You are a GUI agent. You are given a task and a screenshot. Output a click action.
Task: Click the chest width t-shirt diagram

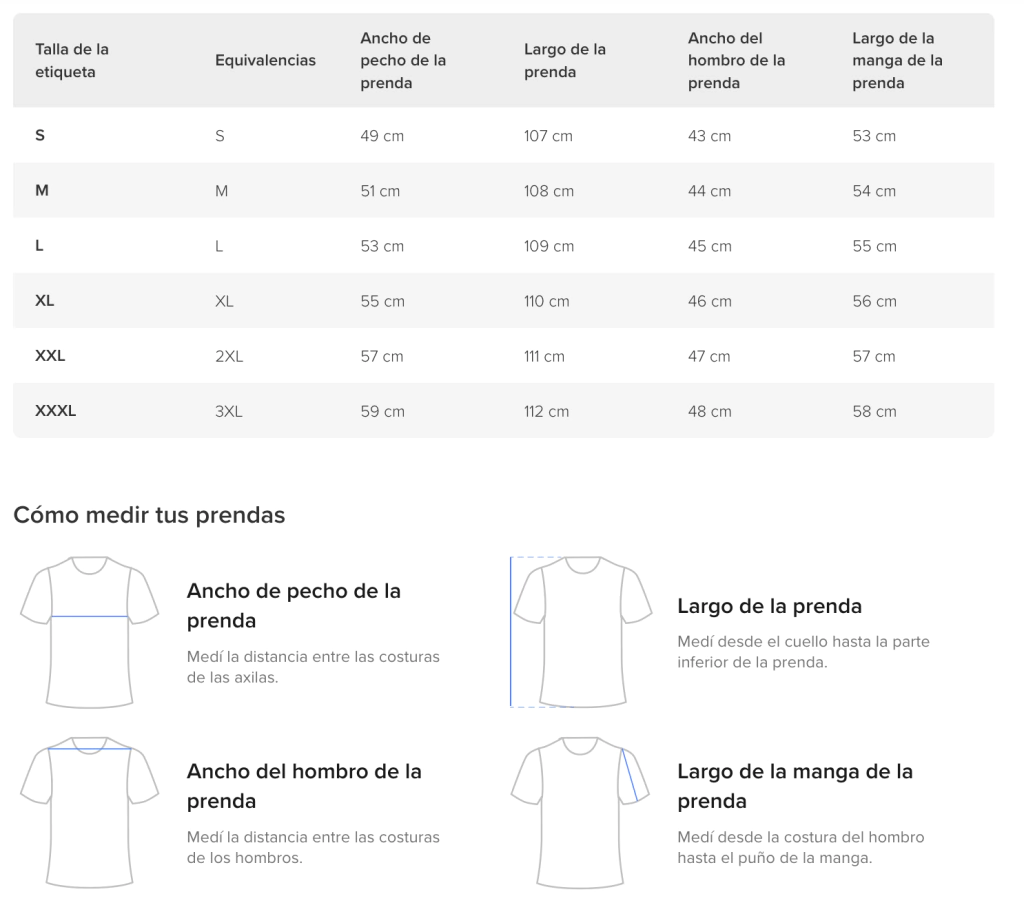pos(90,631)
